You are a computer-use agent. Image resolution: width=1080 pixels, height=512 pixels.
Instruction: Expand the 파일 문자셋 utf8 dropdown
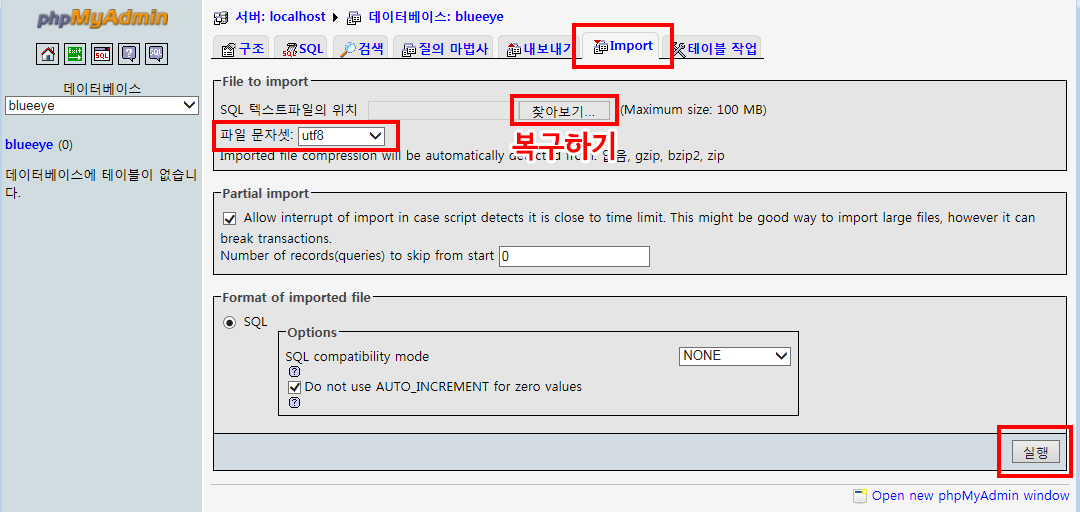341,135
